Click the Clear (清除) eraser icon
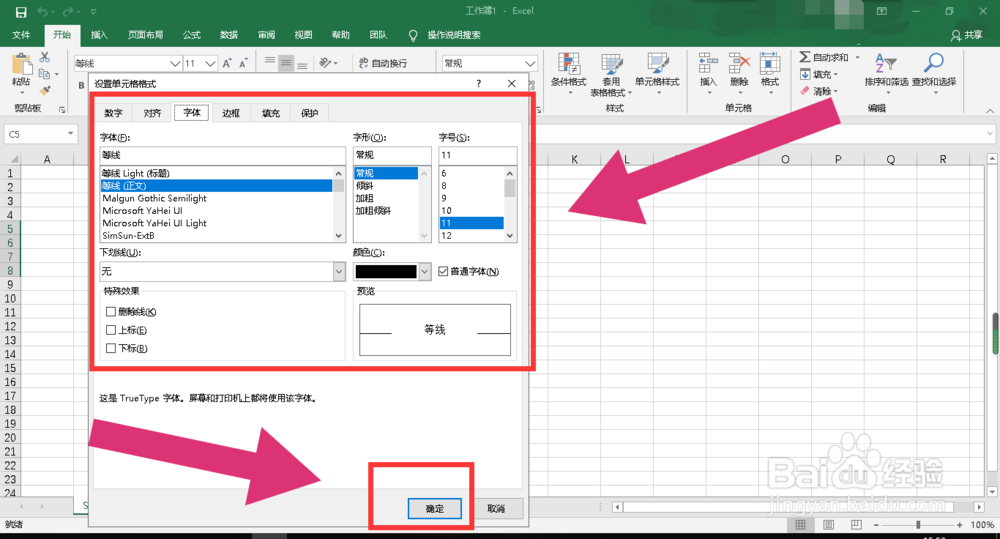This screenshot has width=1000, height=539. coord(805,91)
